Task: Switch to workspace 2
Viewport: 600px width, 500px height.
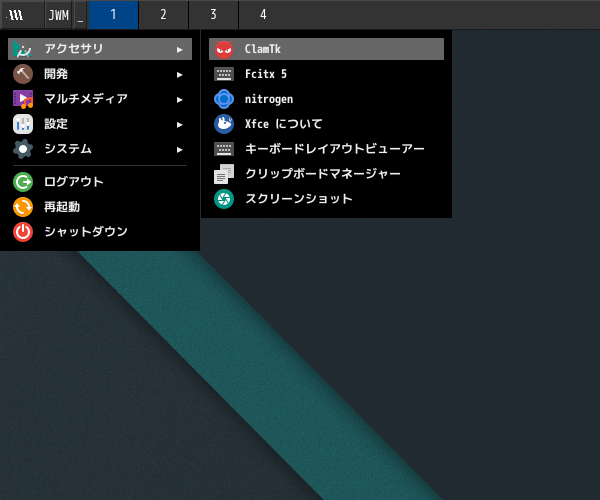Action: click(163, 15)
